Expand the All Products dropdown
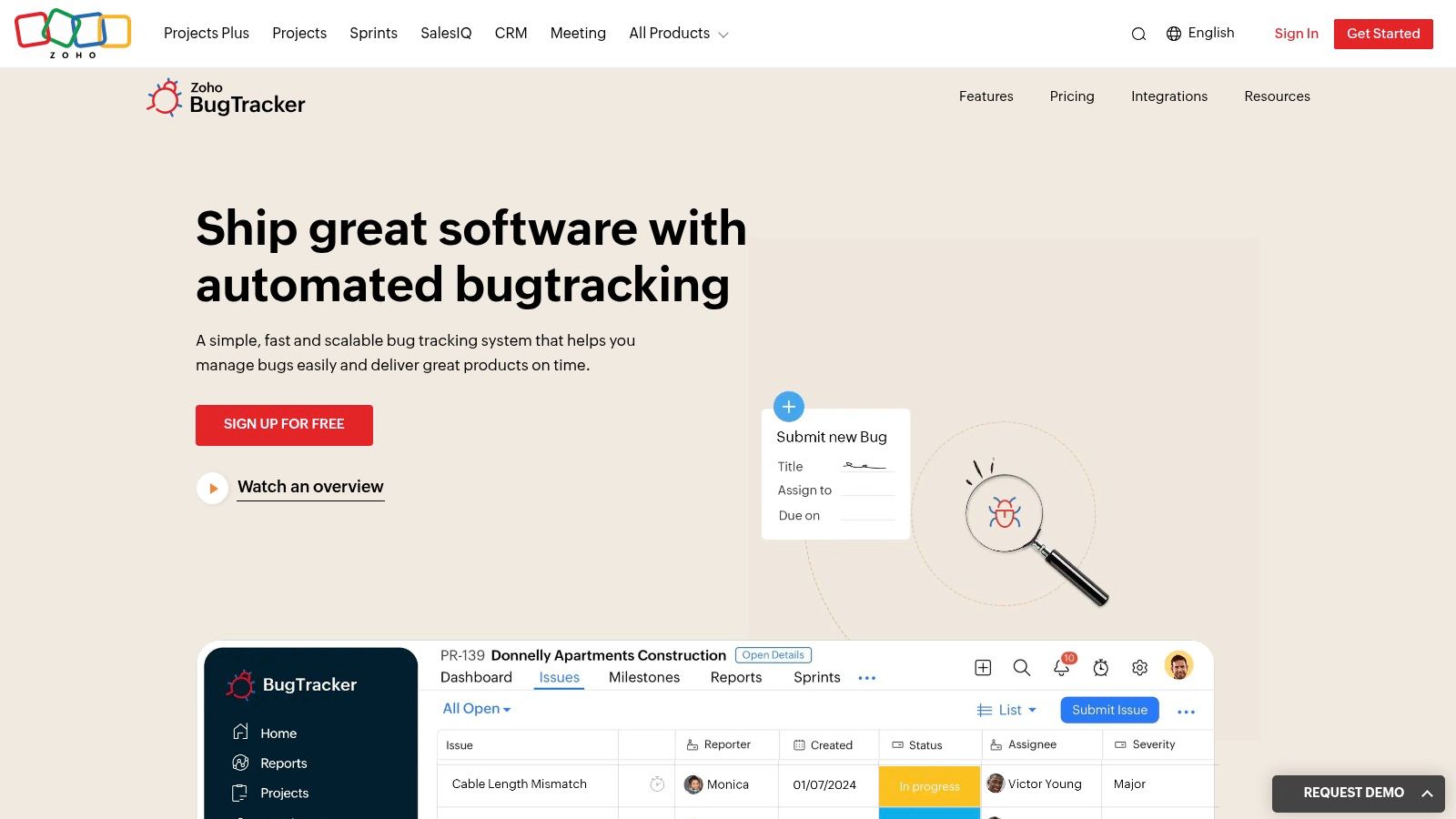The image size is (1456, 819). point(679,34)
